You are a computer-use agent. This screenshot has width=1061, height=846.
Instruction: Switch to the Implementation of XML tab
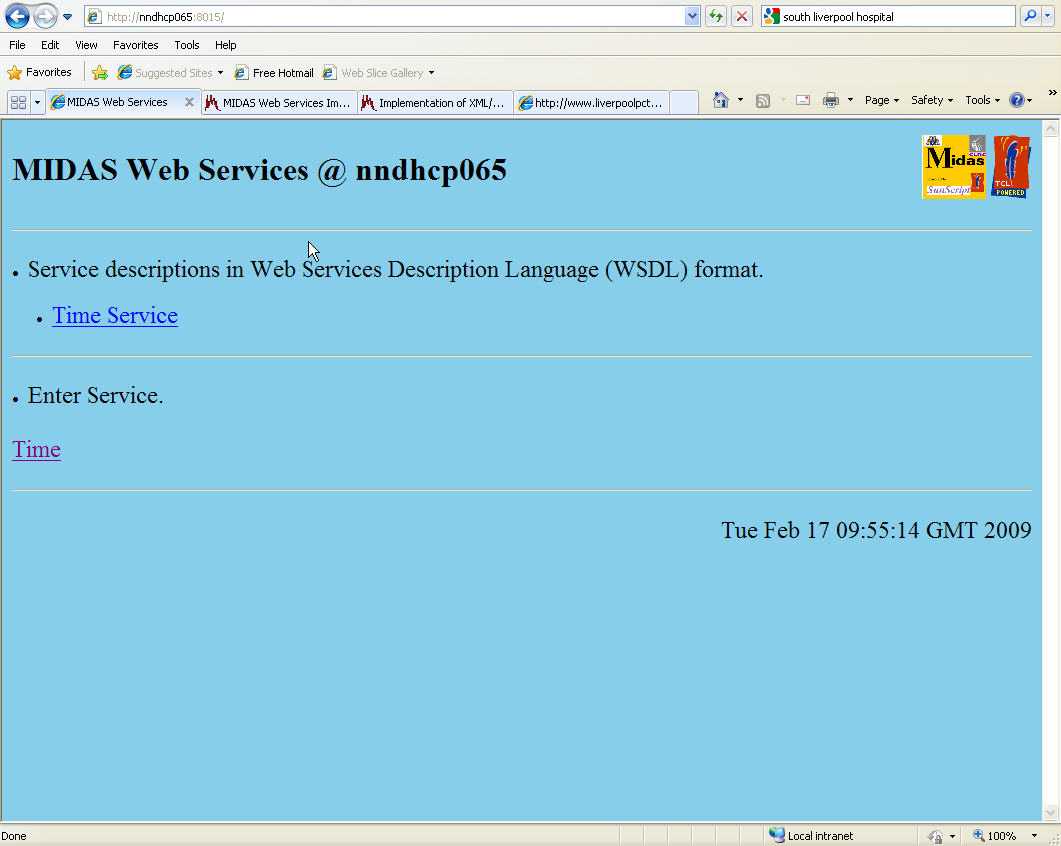coord(435,103)
